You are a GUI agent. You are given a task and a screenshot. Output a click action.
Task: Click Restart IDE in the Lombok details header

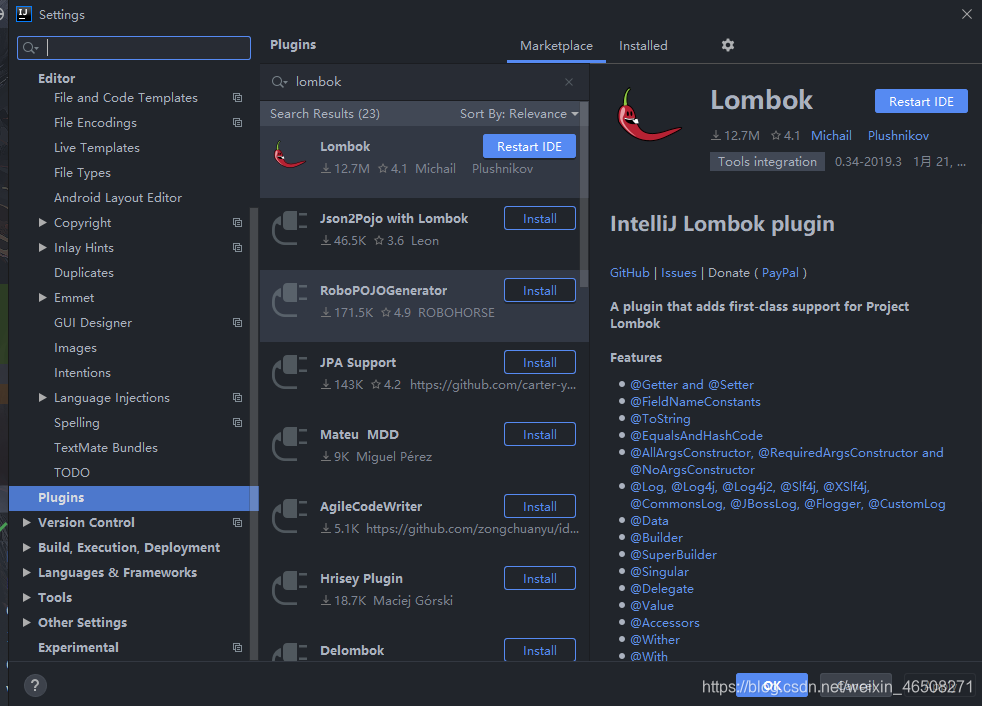pyautogui.click(x=921, y=101)
